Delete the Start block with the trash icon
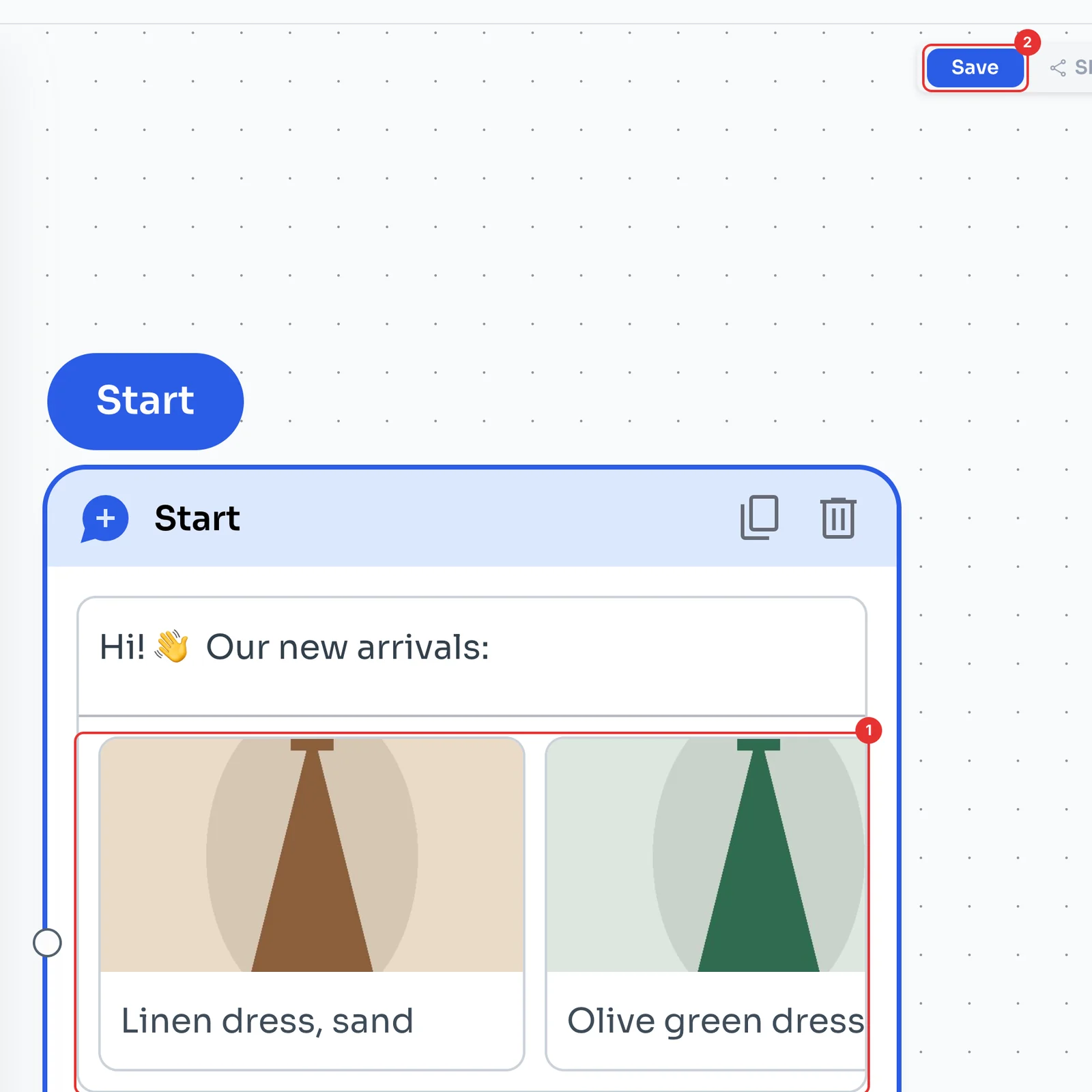Viewport: 1092px width, 1092px height. point(838,517)
